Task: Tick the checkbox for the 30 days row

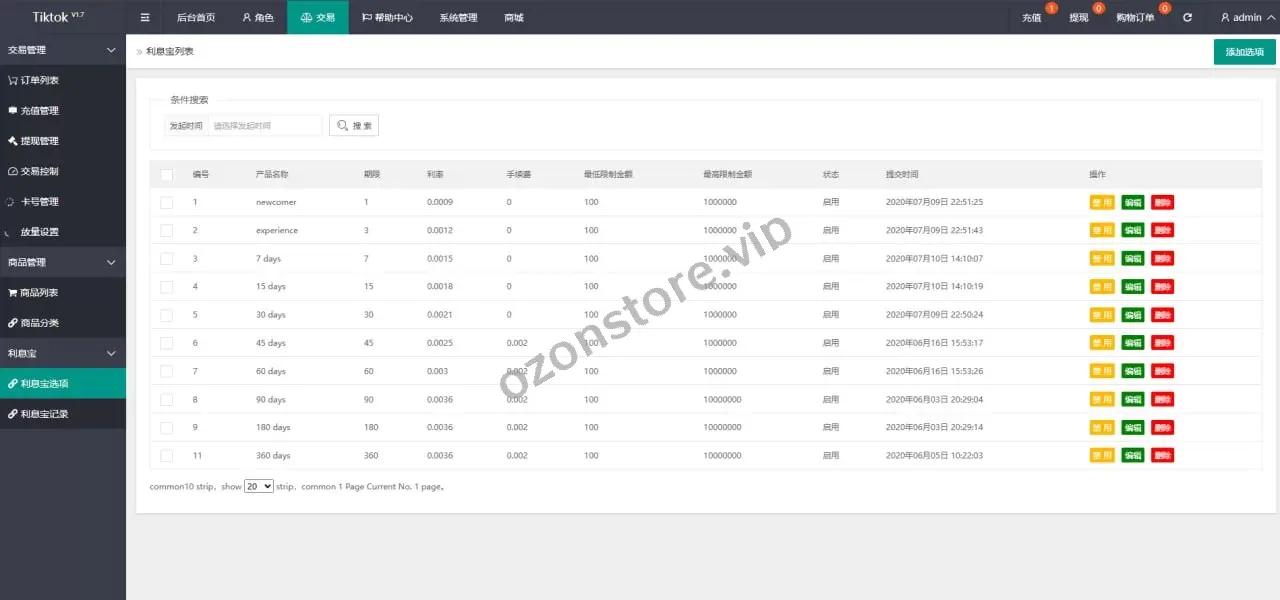Action: [x=167, y=315]
